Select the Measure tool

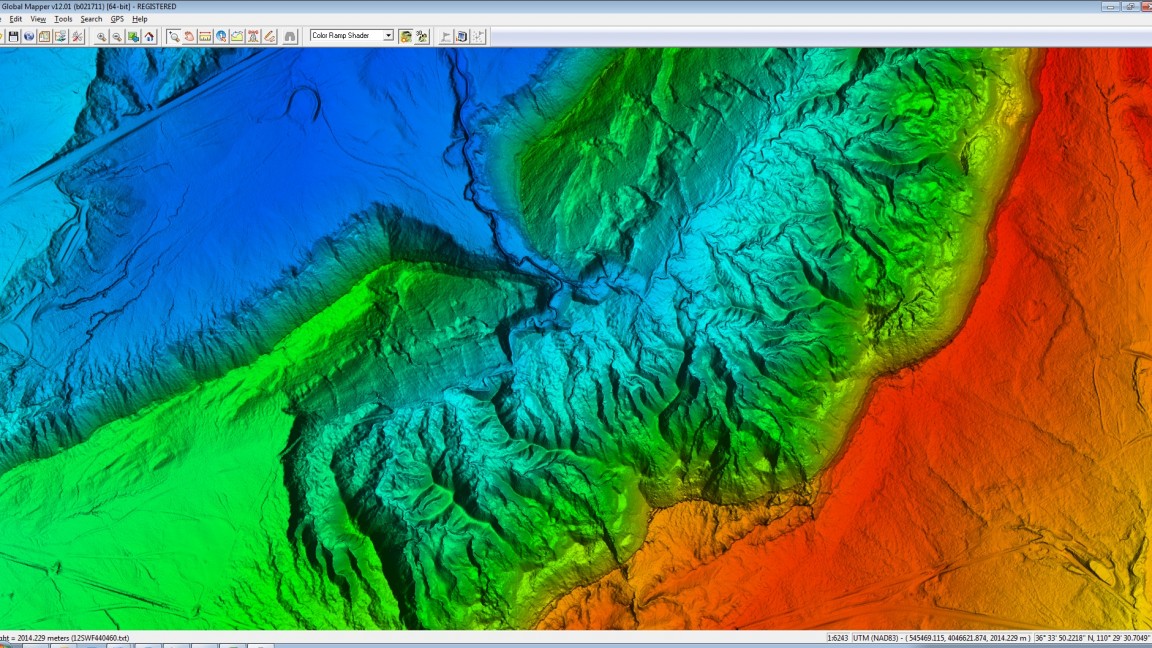click(205, 36)
